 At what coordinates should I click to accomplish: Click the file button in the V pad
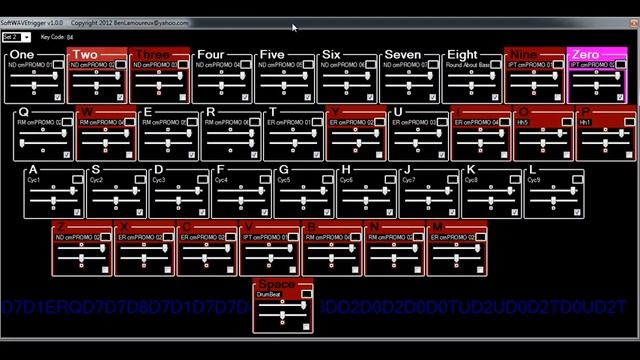click(x=293, y=237)
